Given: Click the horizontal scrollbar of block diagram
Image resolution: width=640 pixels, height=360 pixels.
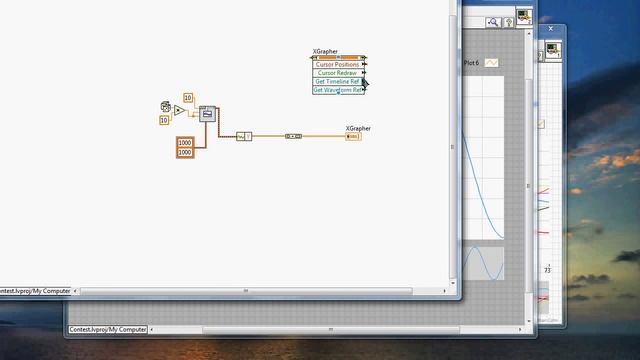Looking at the screenshot, I should [246, 291].
